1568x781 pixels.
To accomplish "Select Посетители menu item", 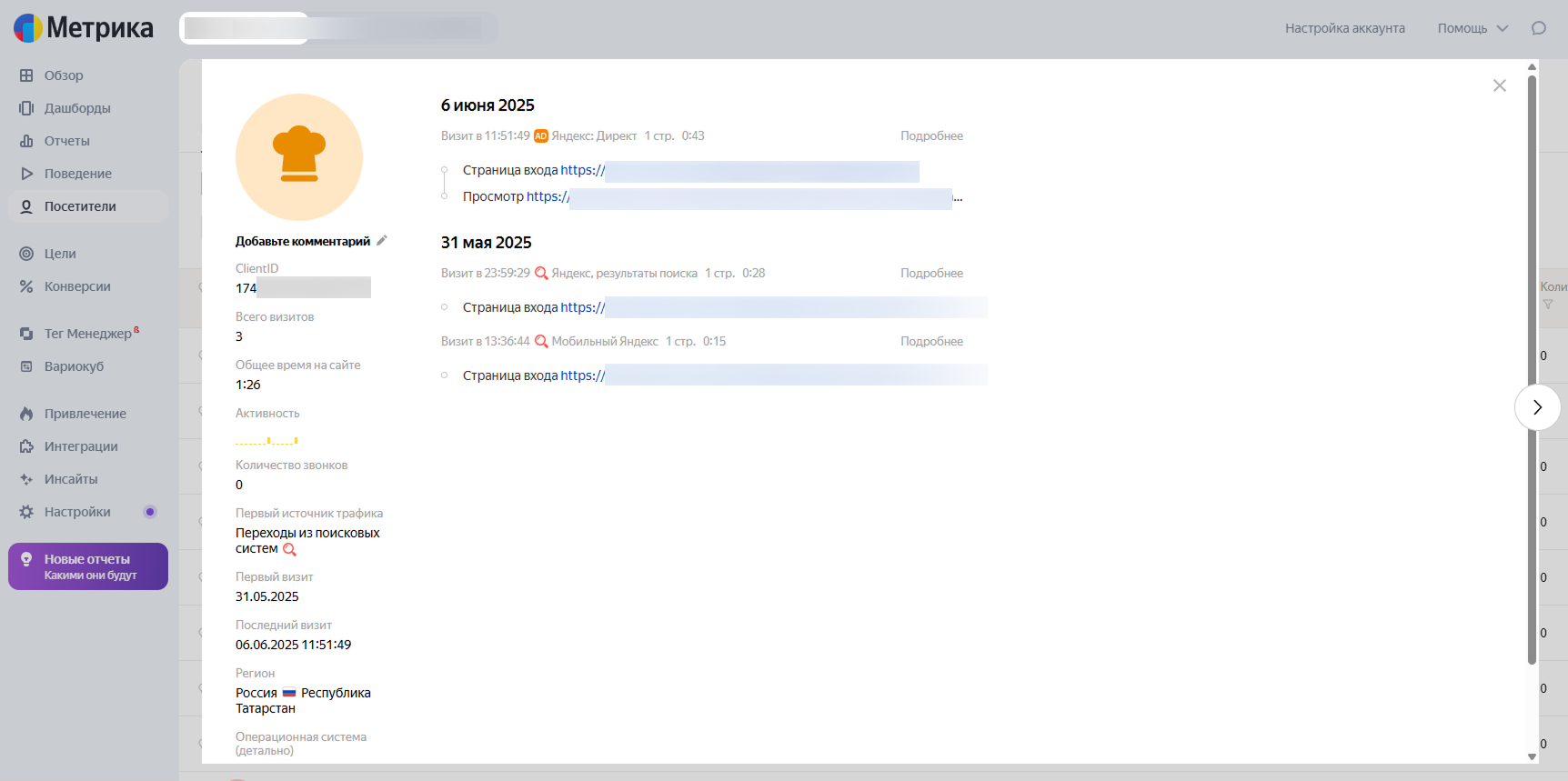I will click(x=88, y=206).
